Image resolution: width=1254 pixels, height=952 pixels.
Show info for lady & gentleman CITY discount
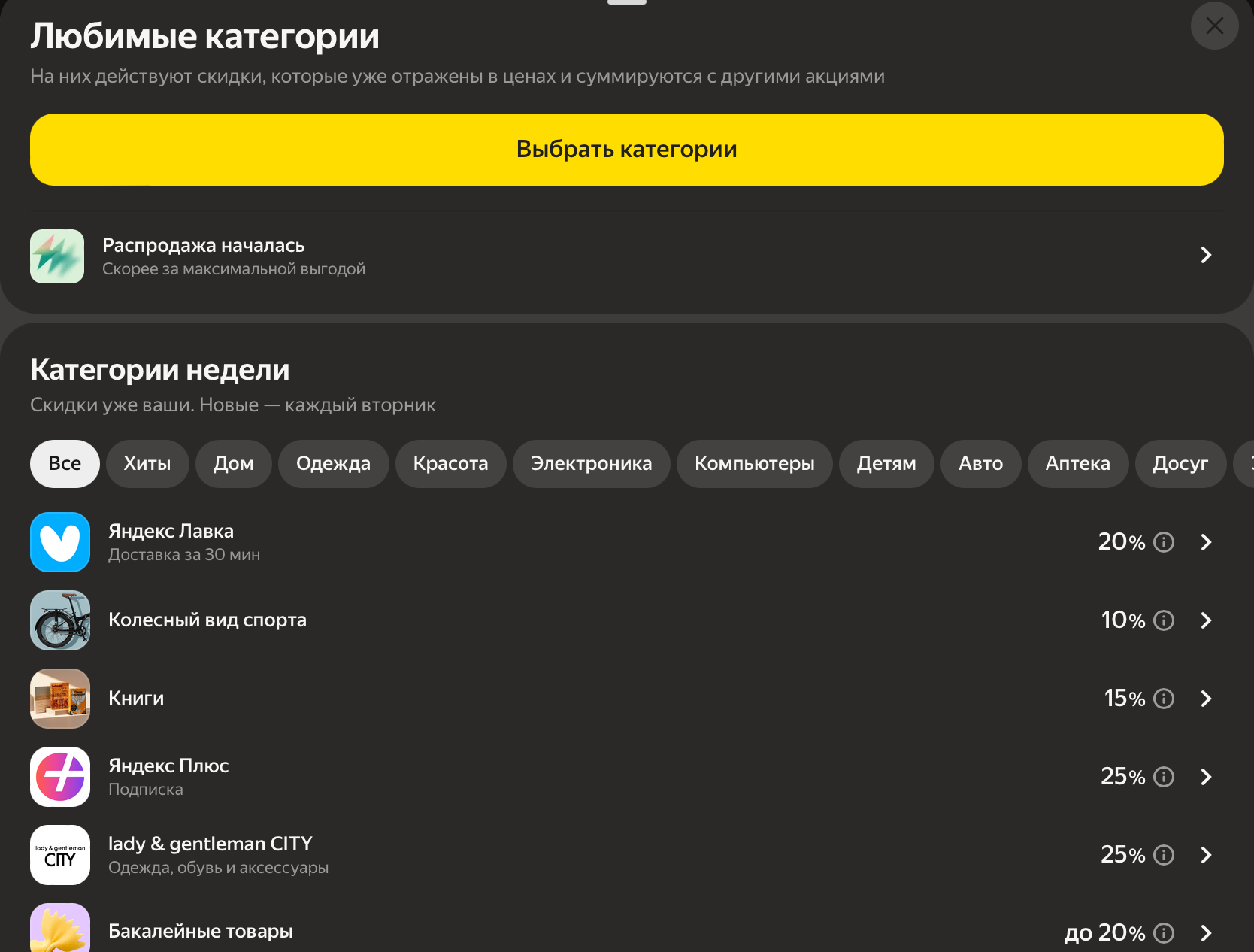tap(1164, 855)
